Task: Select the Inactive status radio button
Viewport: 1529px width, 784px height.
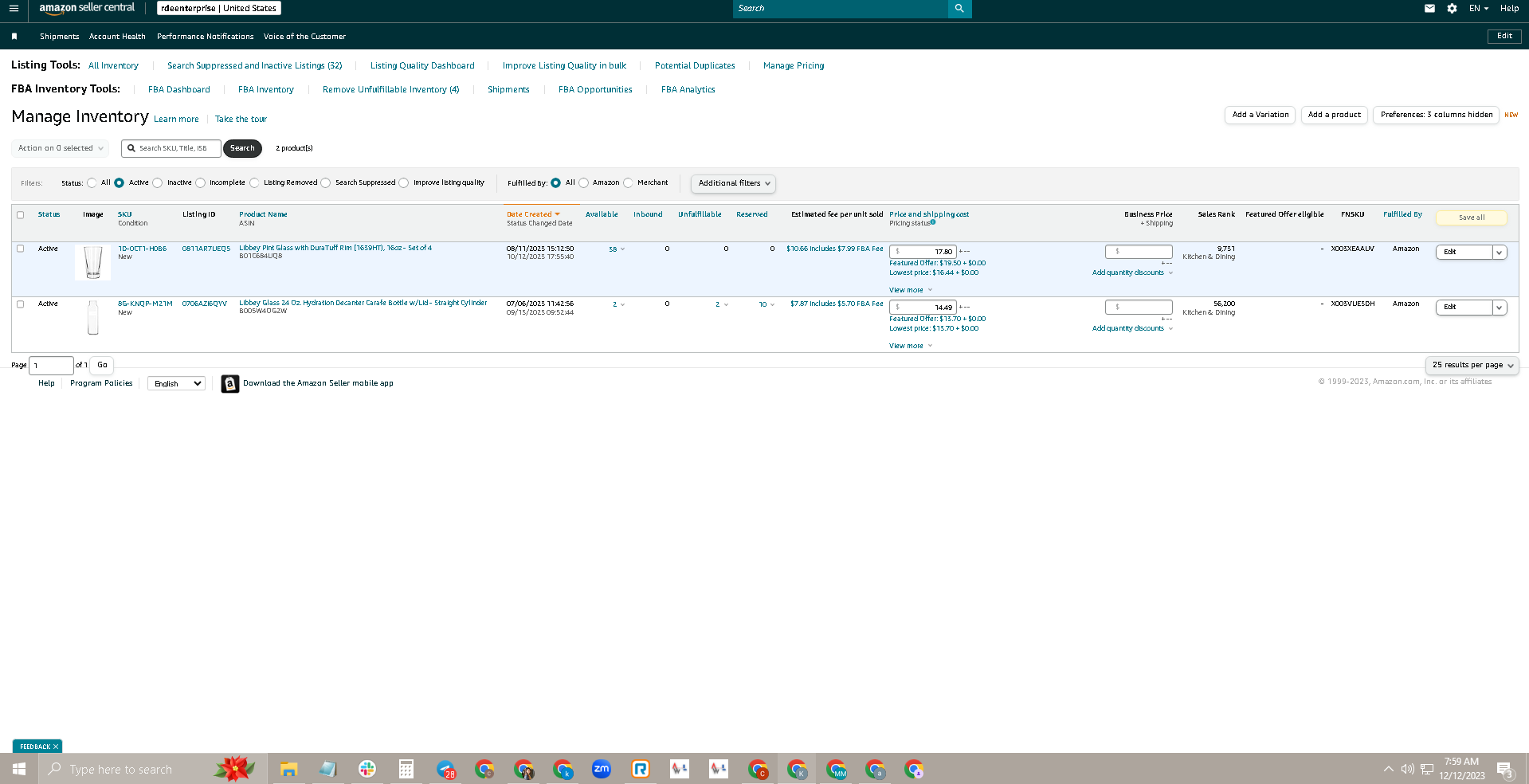Action: tap(158, 183)
